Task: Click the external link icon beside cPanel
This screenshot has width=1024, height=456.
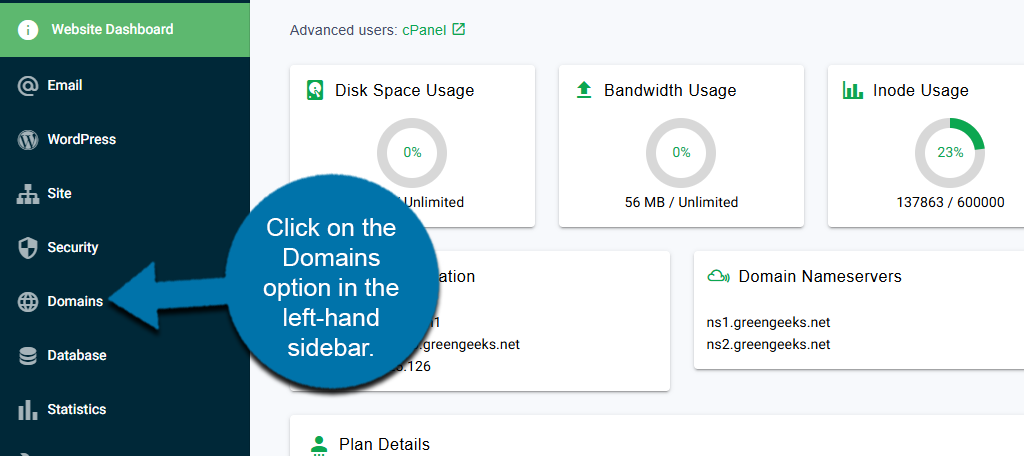Action: pyautogui.click(x=459, y=29)
